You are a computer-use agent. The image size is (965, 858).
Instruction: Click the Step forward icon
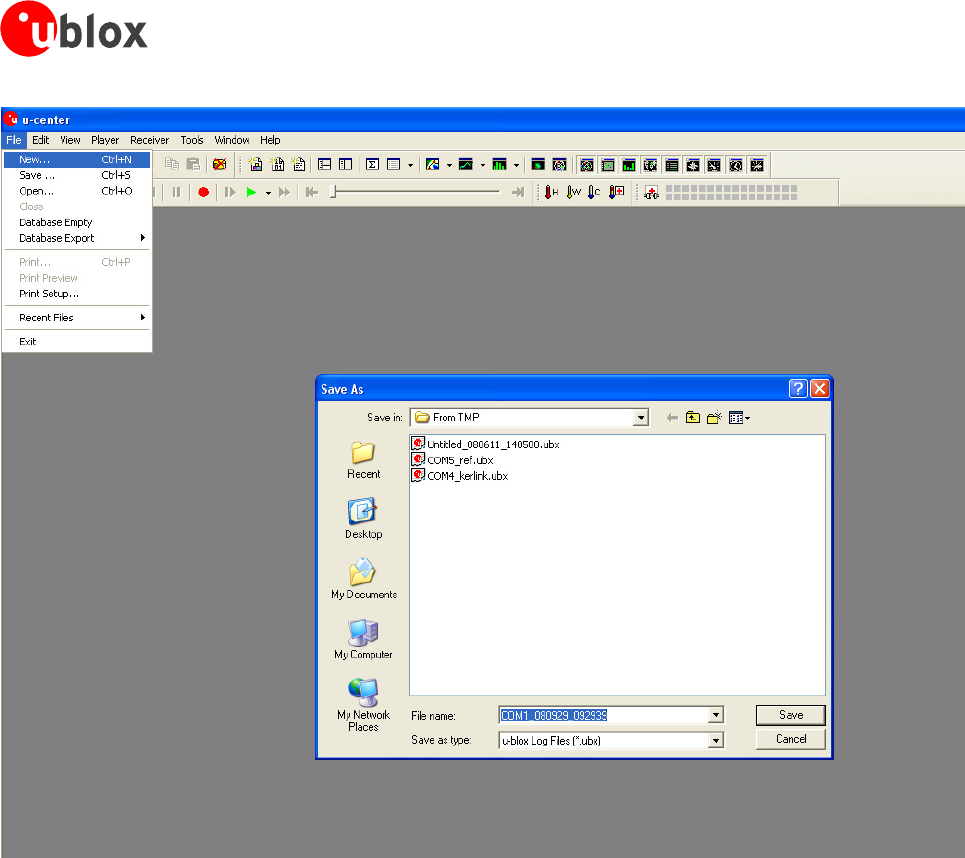coord(230,193)
